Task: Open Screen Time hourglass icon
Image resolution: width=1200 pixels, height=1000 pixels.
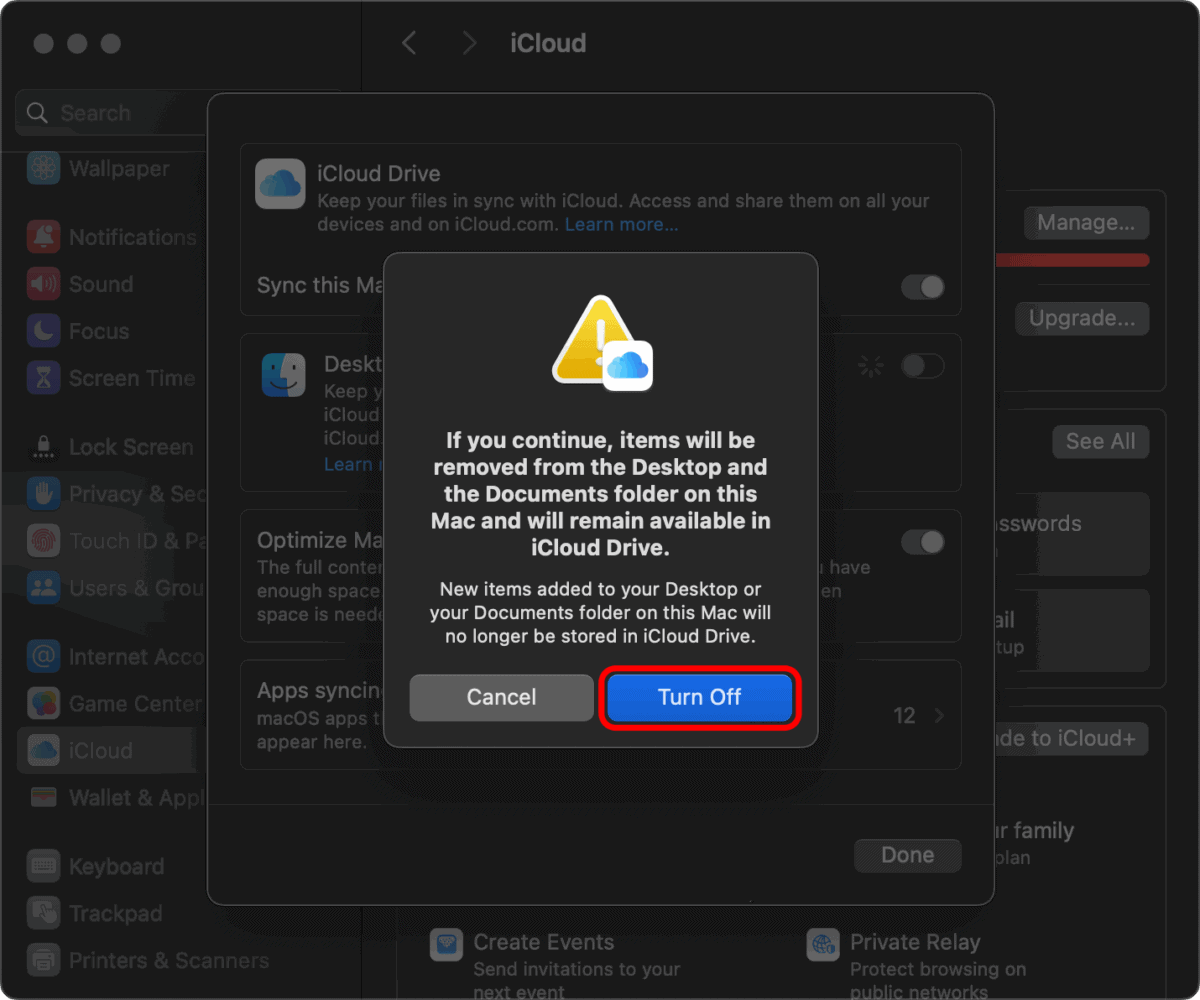Action: [43, 378]
